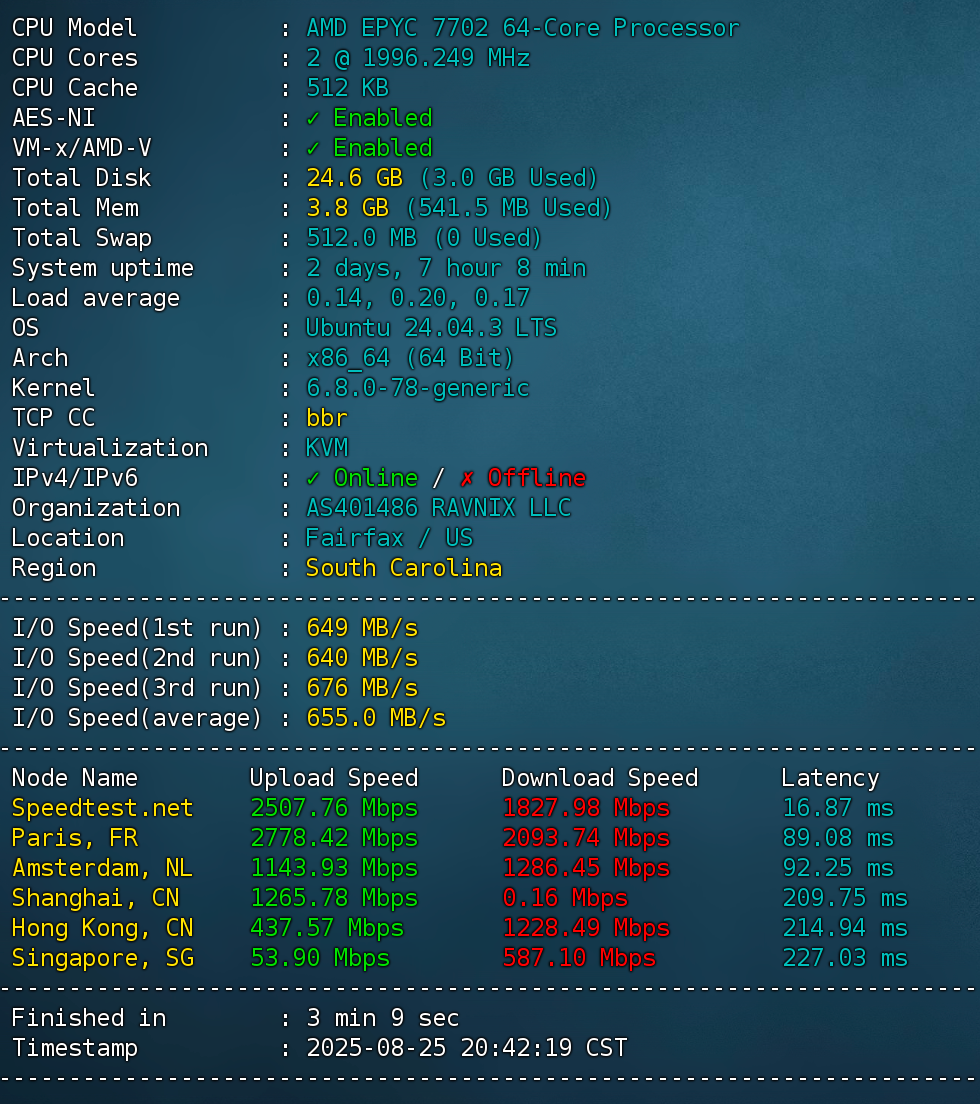Click the second run I/O speed "640 MB/s"

click(362, 659)
